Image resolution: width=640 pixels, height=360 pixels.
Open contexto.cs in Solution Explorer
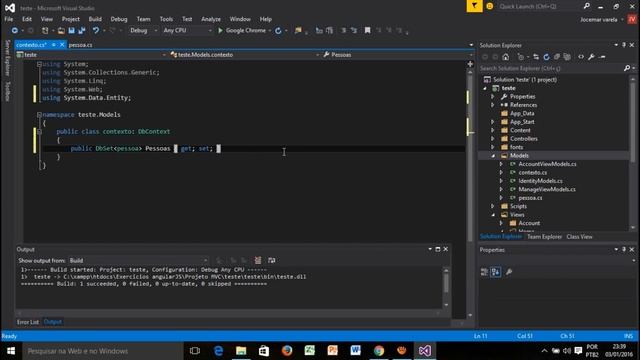click(533, 172)
